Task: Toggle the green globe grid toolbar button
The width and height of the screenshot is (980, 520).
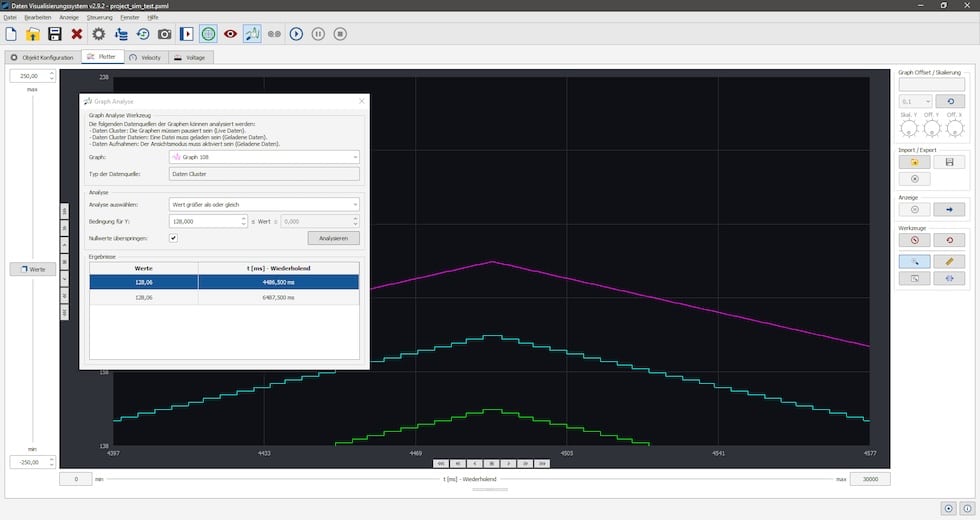Action: (208, 34)
